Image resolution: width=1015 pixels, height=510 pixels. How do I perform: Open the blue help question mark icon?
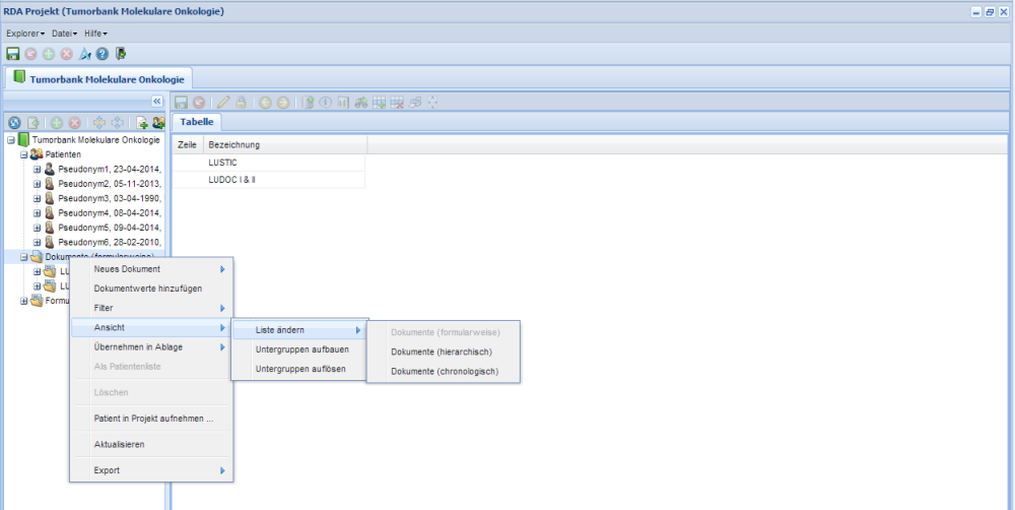coord(102,54)
